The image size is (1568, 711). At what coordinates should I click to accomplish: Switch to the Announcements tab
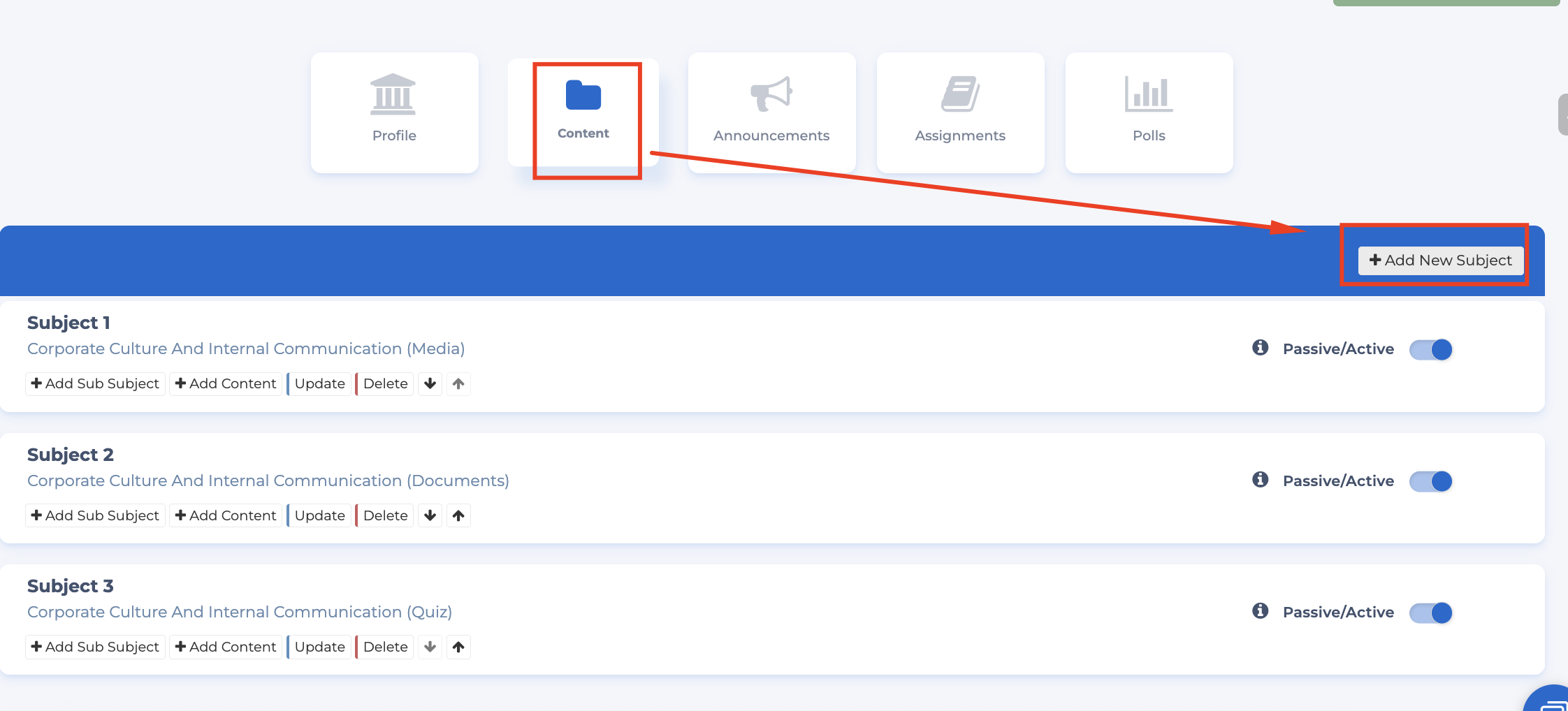pos(771,112)
